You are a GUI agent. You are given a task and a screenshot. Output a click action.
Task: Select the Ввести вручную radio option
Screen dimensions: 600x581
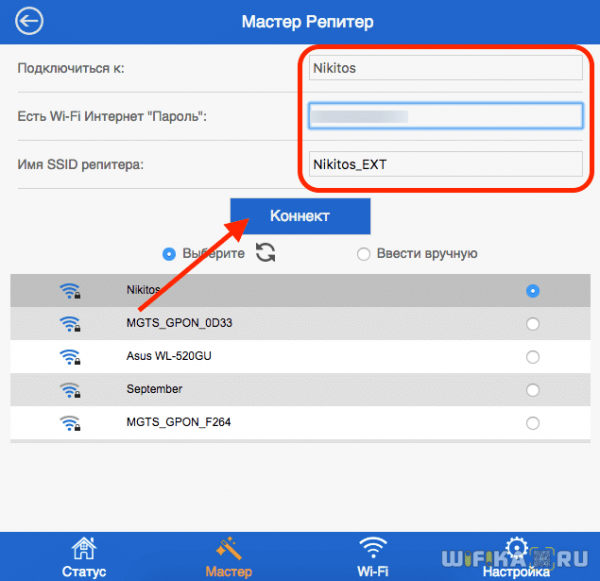click(364, 254)
